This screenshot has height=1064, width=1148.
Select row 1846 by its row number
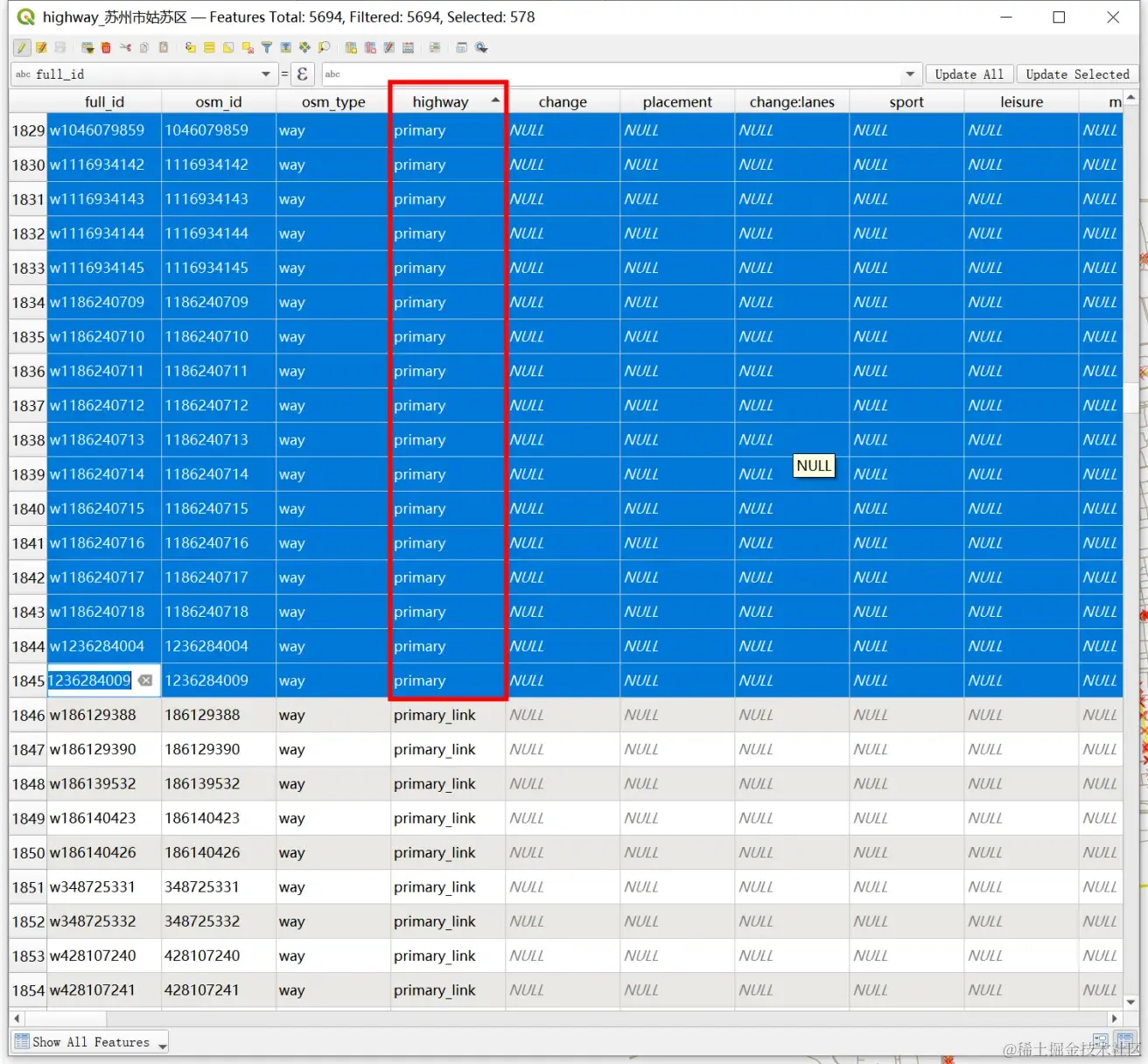pos(28,715)
